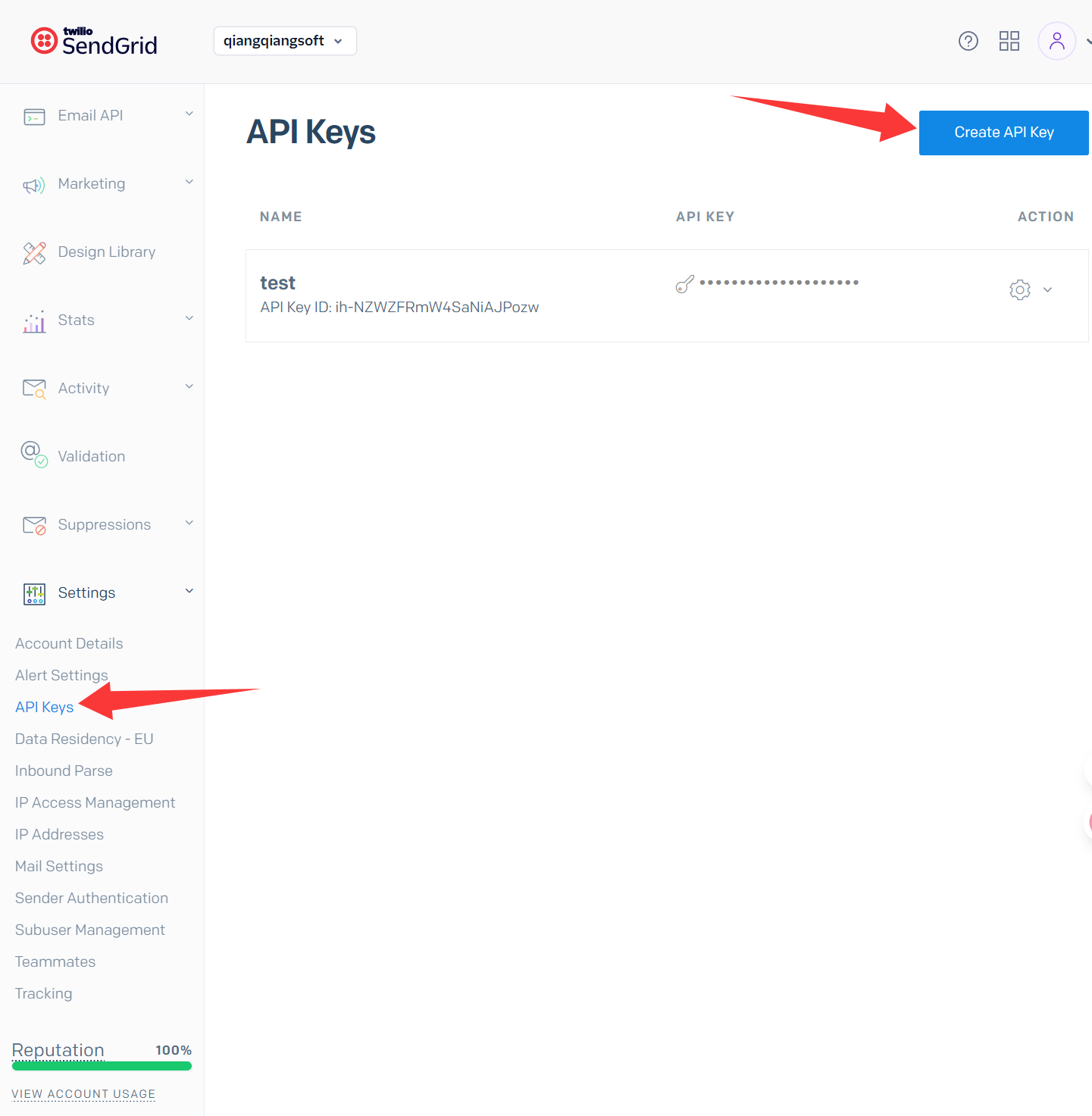Select Sender Authentication in settings menu
The image size is (1092, 1116).
coord(92,898)
